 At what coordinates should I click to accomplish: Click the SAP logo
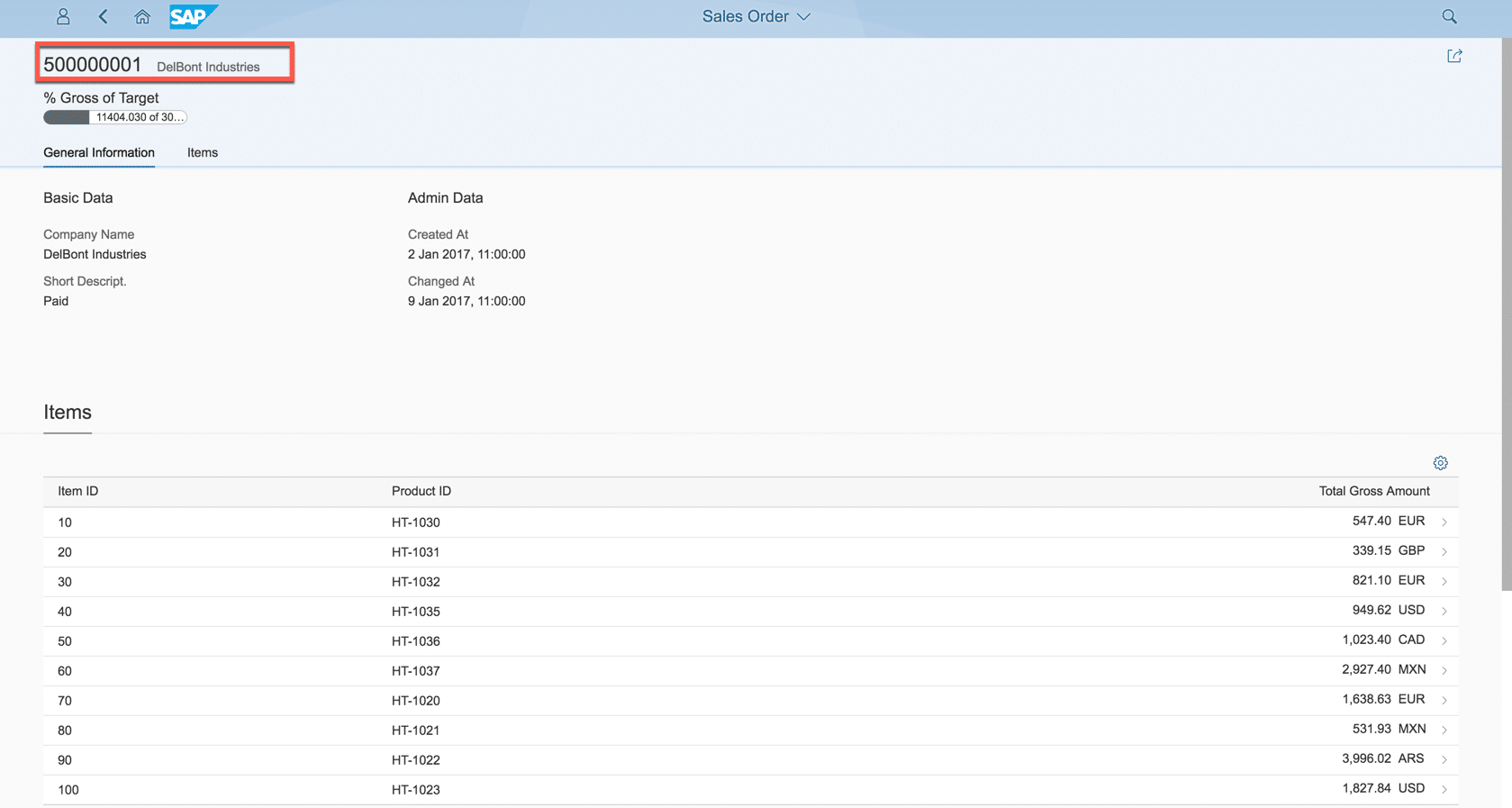[x=192, y=16]
